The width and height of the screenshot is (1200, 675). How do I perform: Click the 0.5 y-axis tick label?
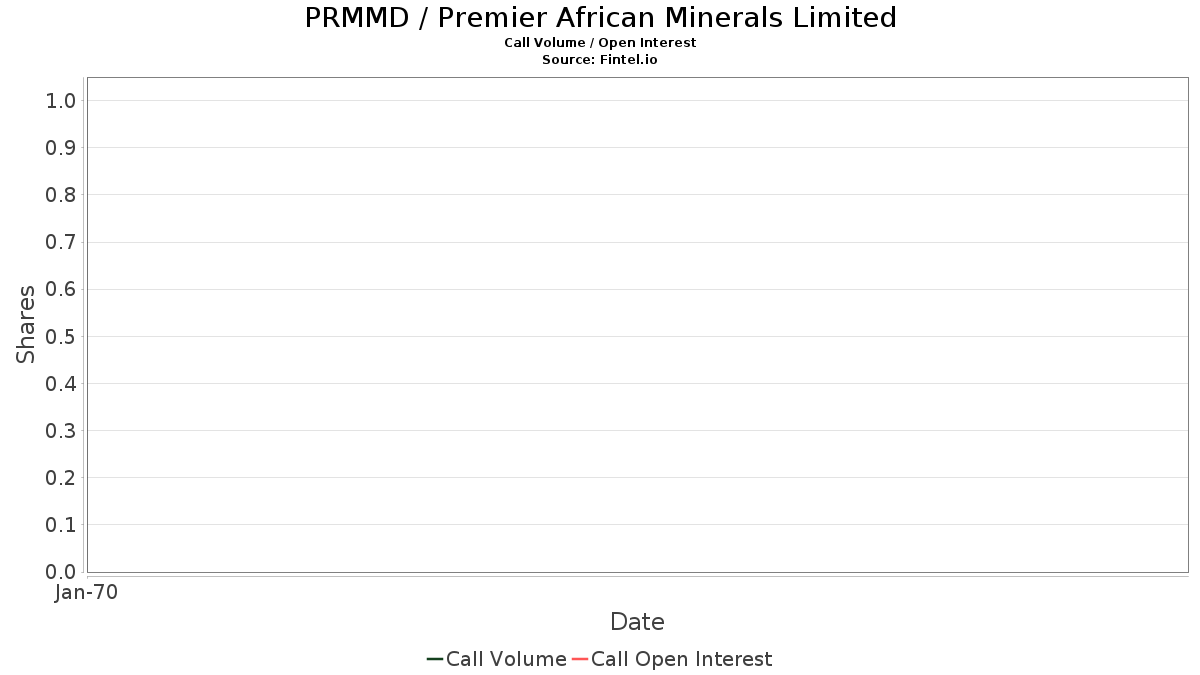point(61,336)
